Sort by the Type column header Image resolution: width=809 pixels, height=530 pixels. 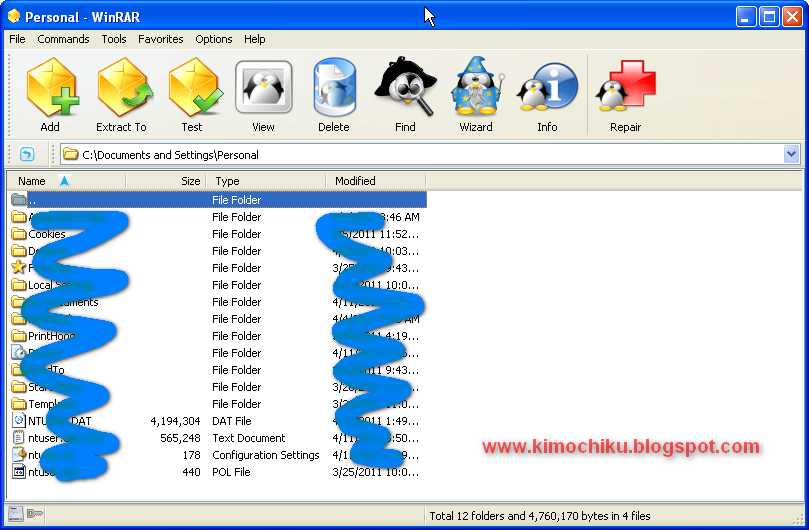coord(266,181)
